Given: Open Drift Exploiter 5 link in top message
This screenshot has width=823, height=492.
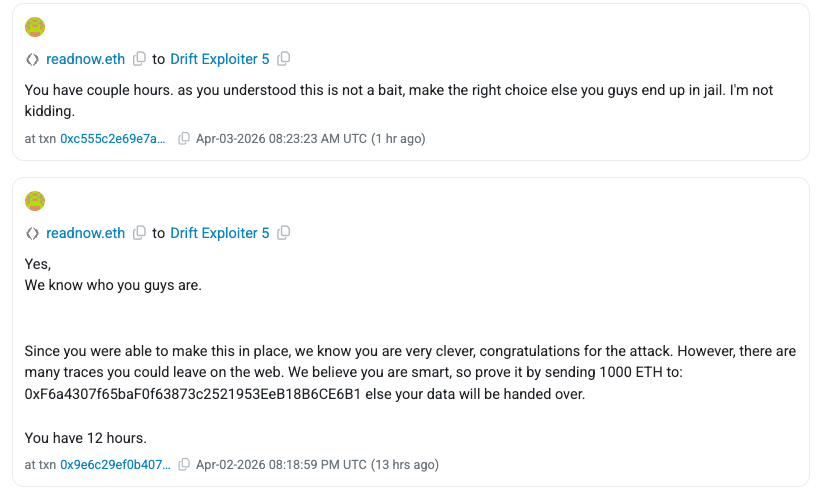Looking at the screenshot, I should click(220, 59).
